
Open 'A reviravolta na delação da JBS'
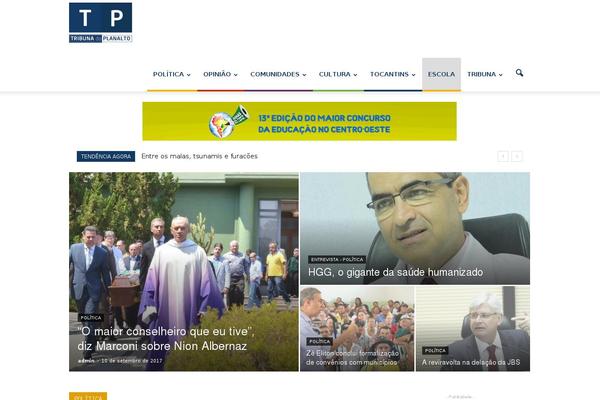[x=471, y=362]
